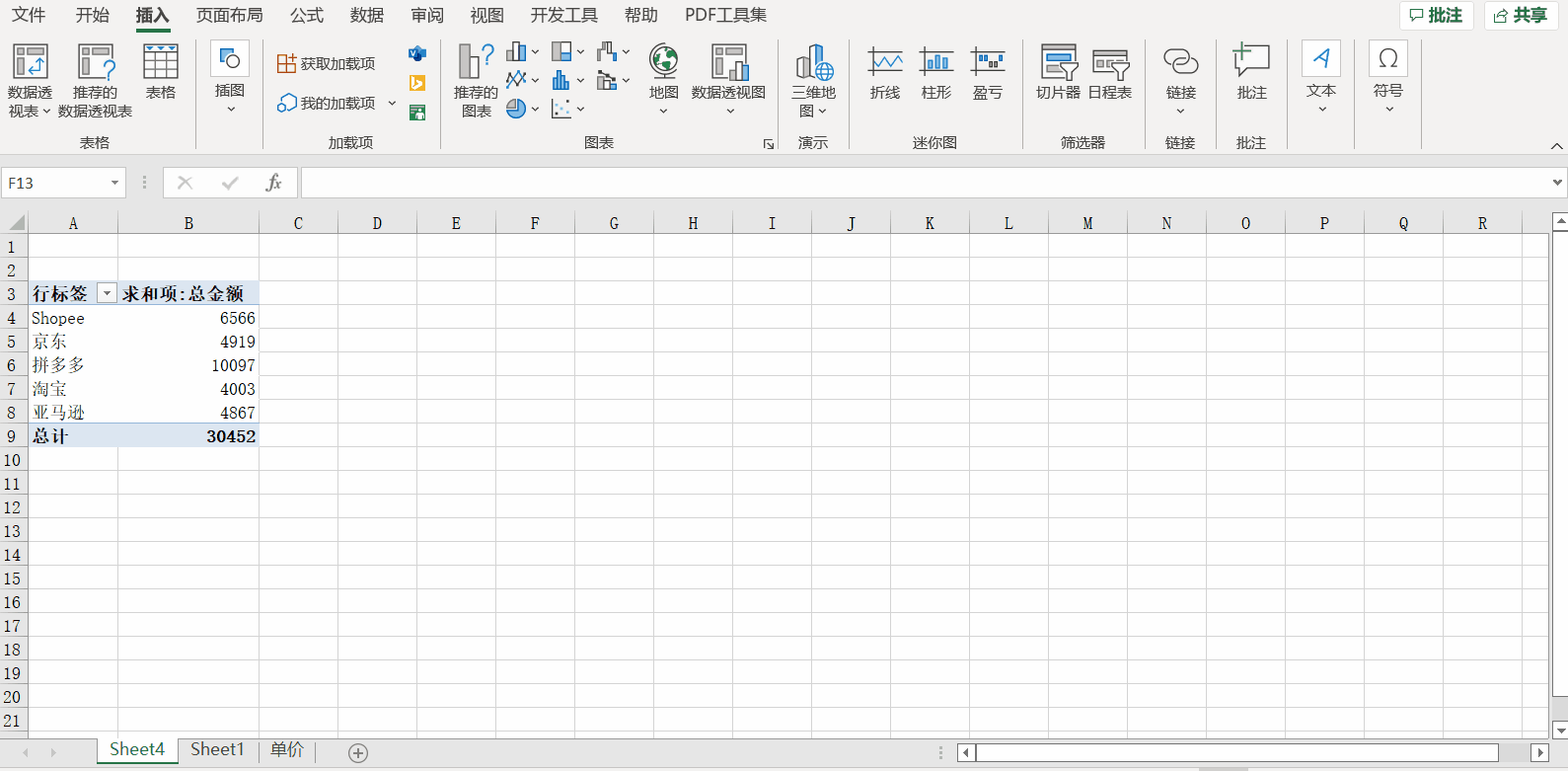Expand the Name Box dropdown arrow
This screenshot has height=771, width=1568.
coord(114,183)
